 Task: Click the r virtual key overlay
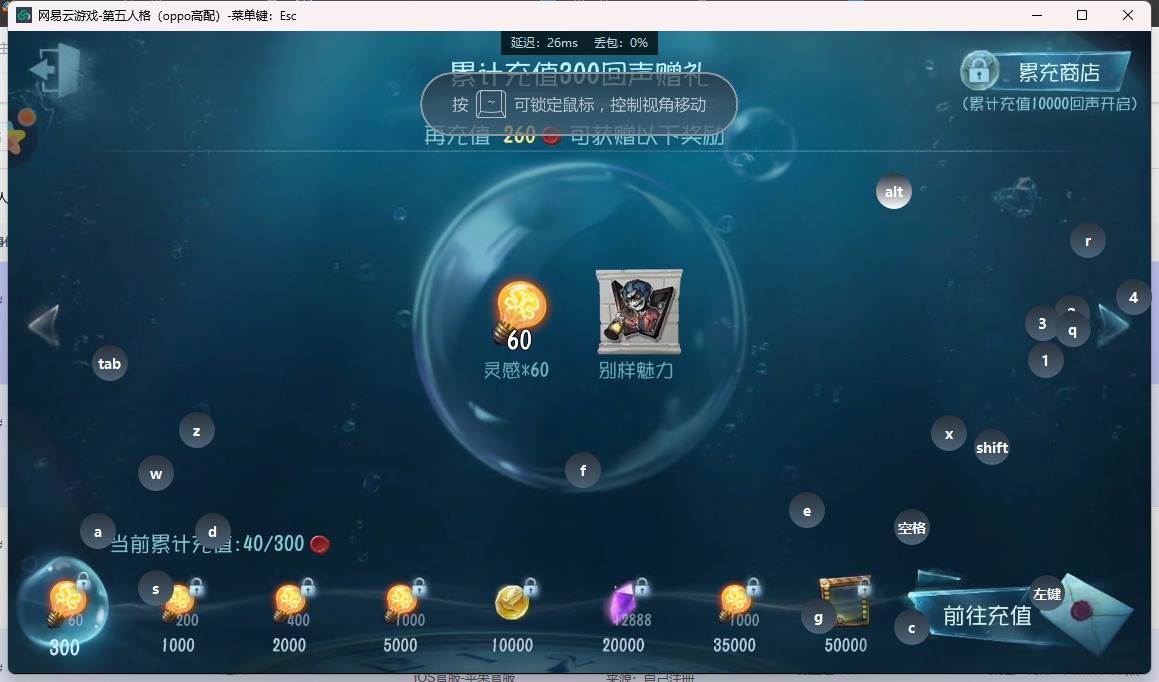point(1087,240)
